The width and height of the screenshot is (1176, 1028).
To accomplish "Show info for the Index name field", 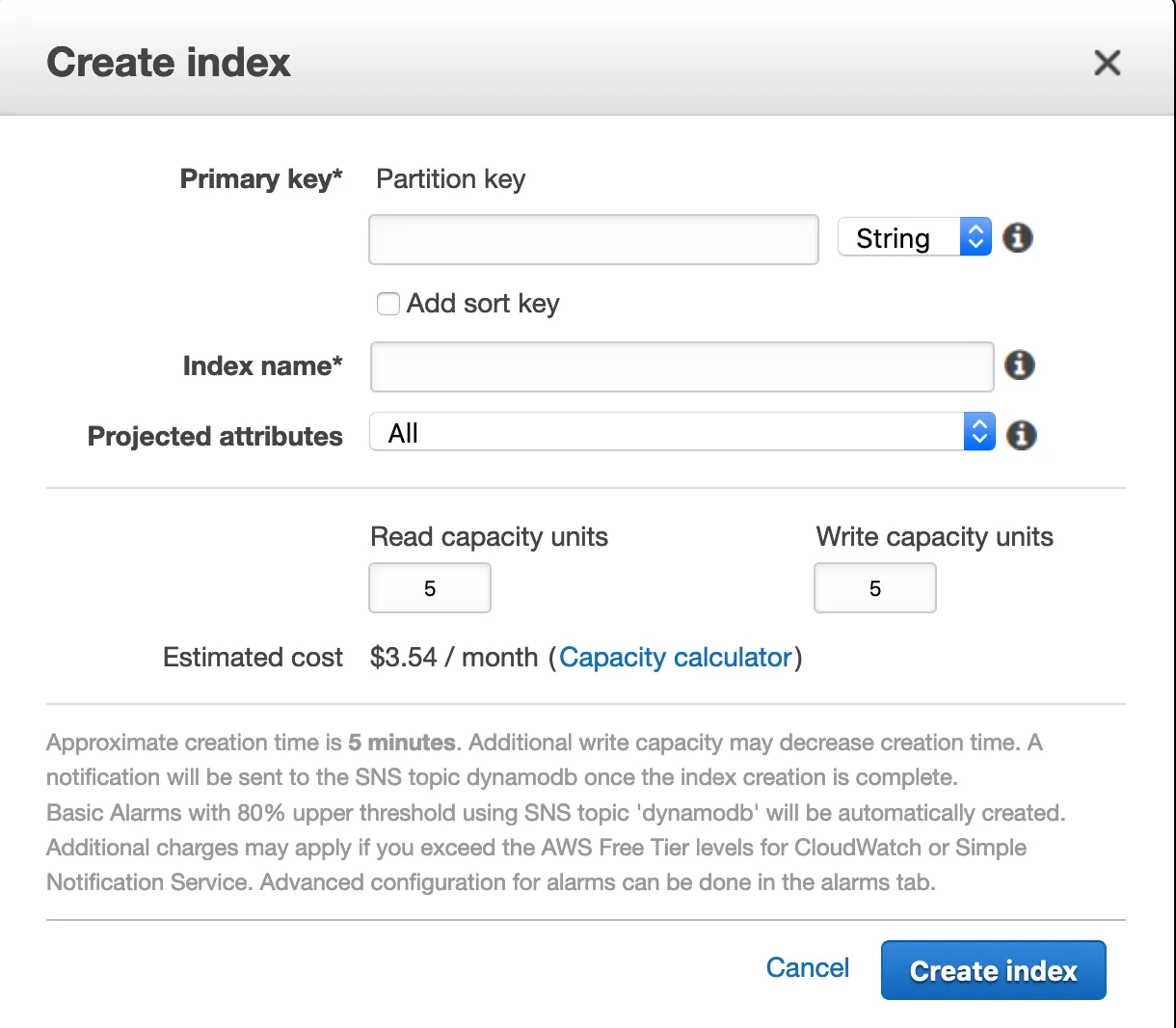I will coord(1020,365).
